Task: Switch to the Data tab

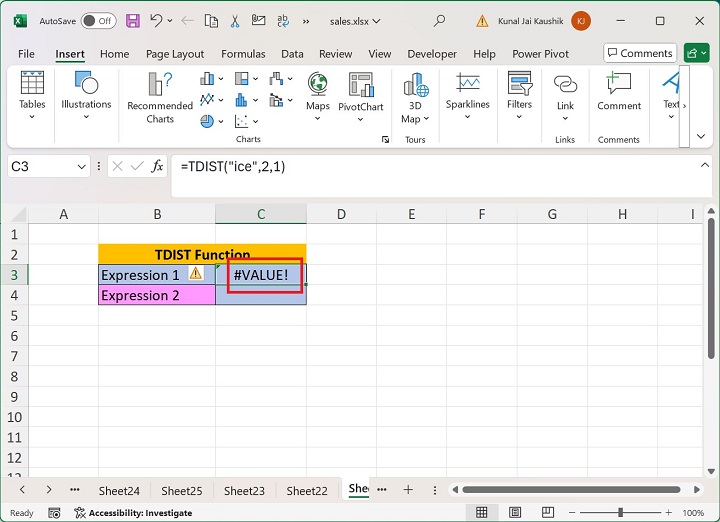Action: (x=292, y=54)
